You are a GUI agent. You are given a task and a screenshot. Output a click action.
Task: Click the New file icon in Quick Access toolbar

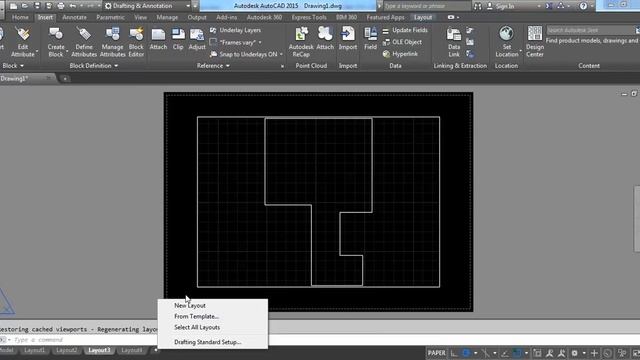pos(13,6)
